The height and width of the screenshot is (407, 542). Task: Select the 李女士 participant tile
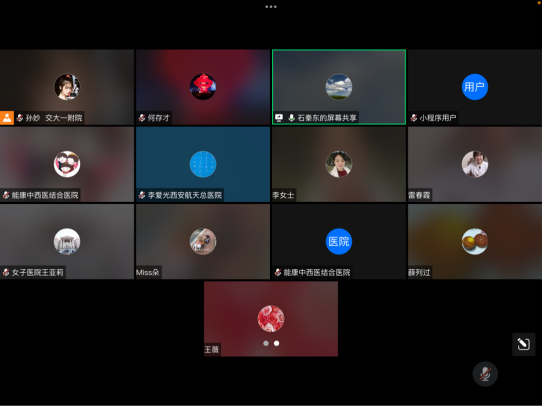pos(339,164)
